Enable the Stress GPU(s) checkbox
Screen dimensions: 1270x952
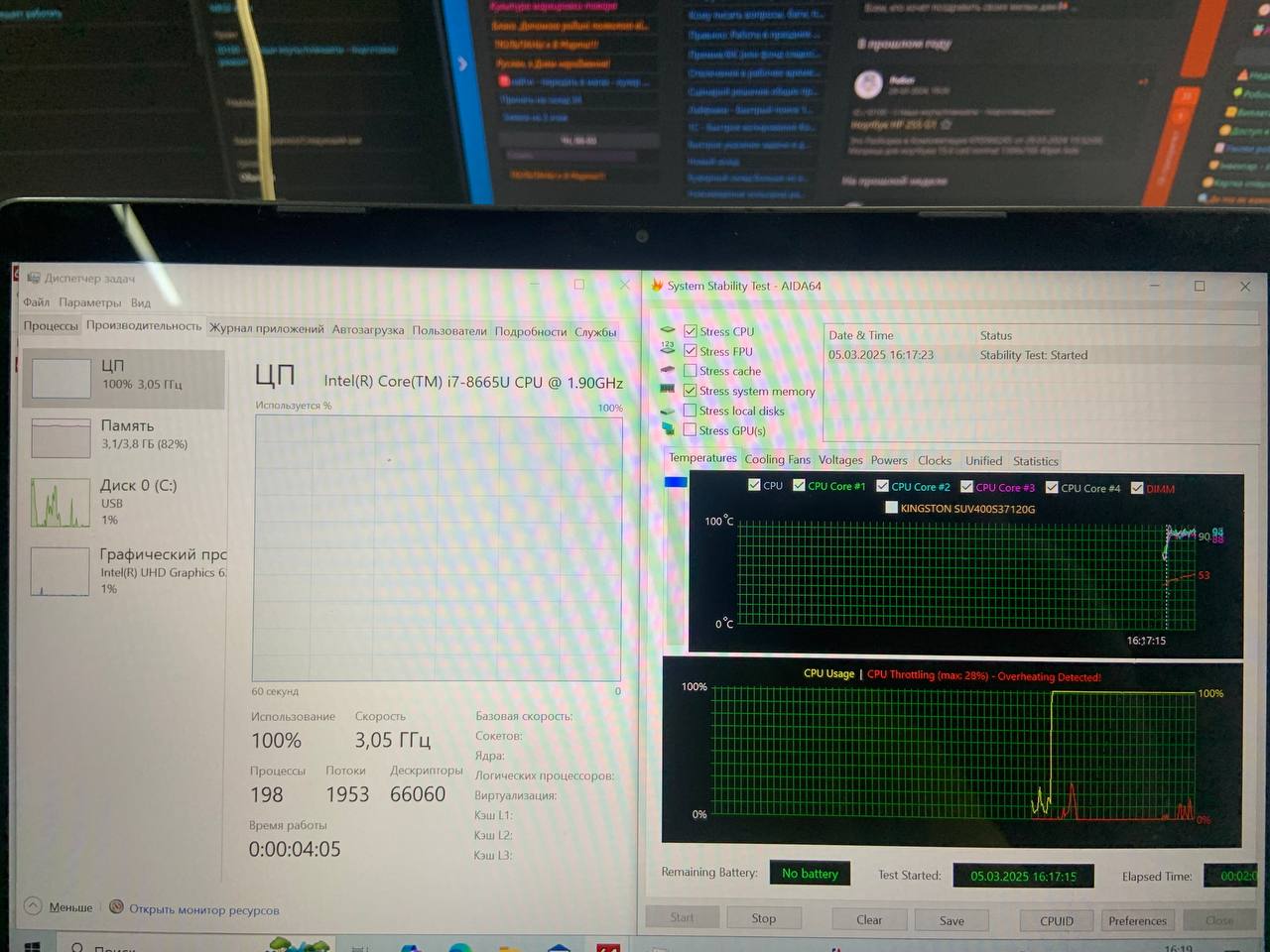tap(690, 429)
